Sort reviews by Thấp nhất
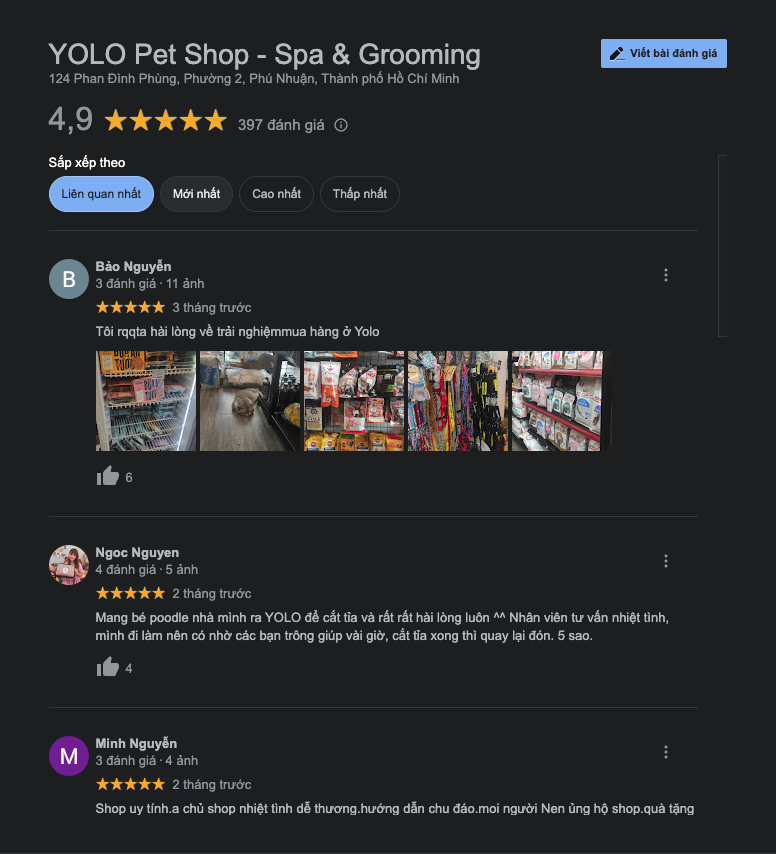776x854 pixels. (359, 194)
